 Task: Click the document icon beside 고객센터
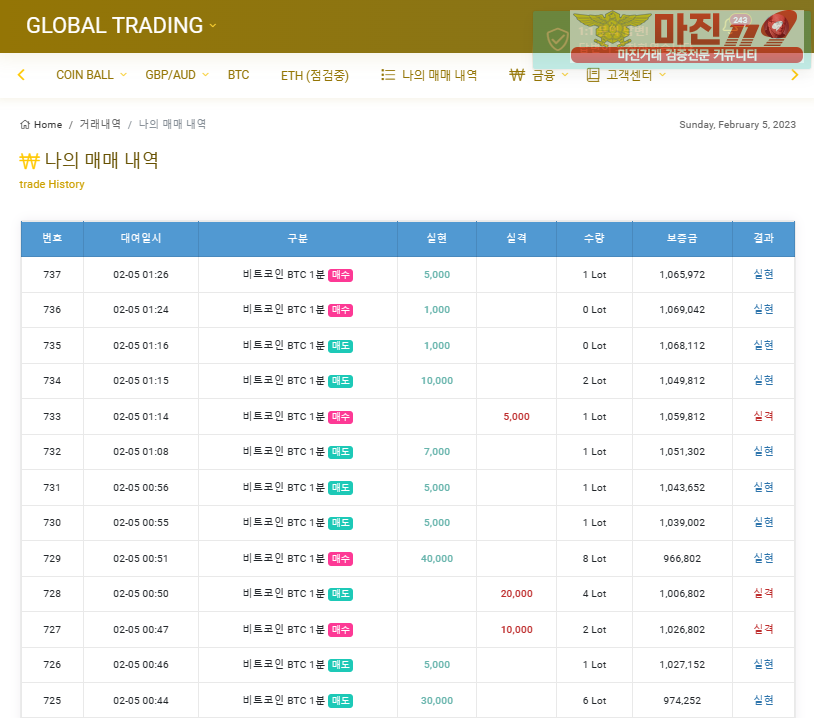[593, 75]
